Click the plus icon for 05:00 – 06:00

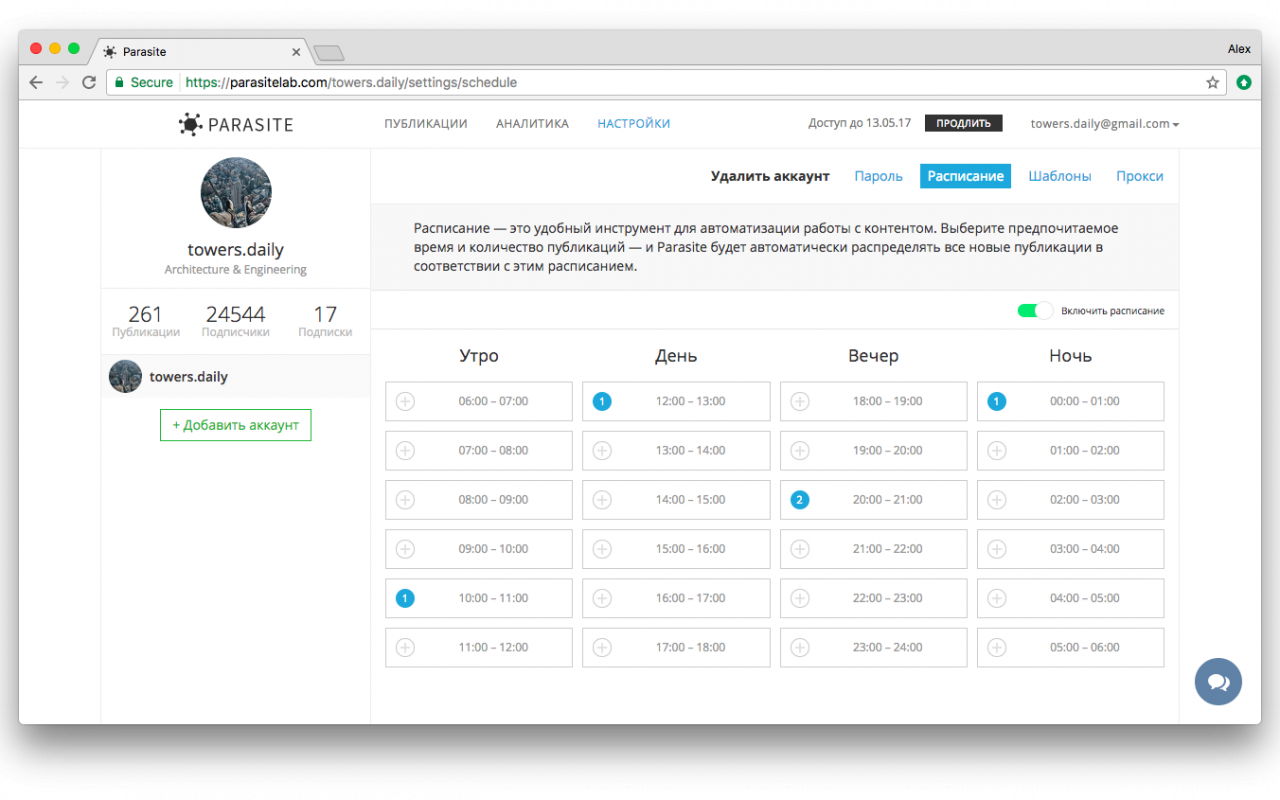tap(997, 647)
